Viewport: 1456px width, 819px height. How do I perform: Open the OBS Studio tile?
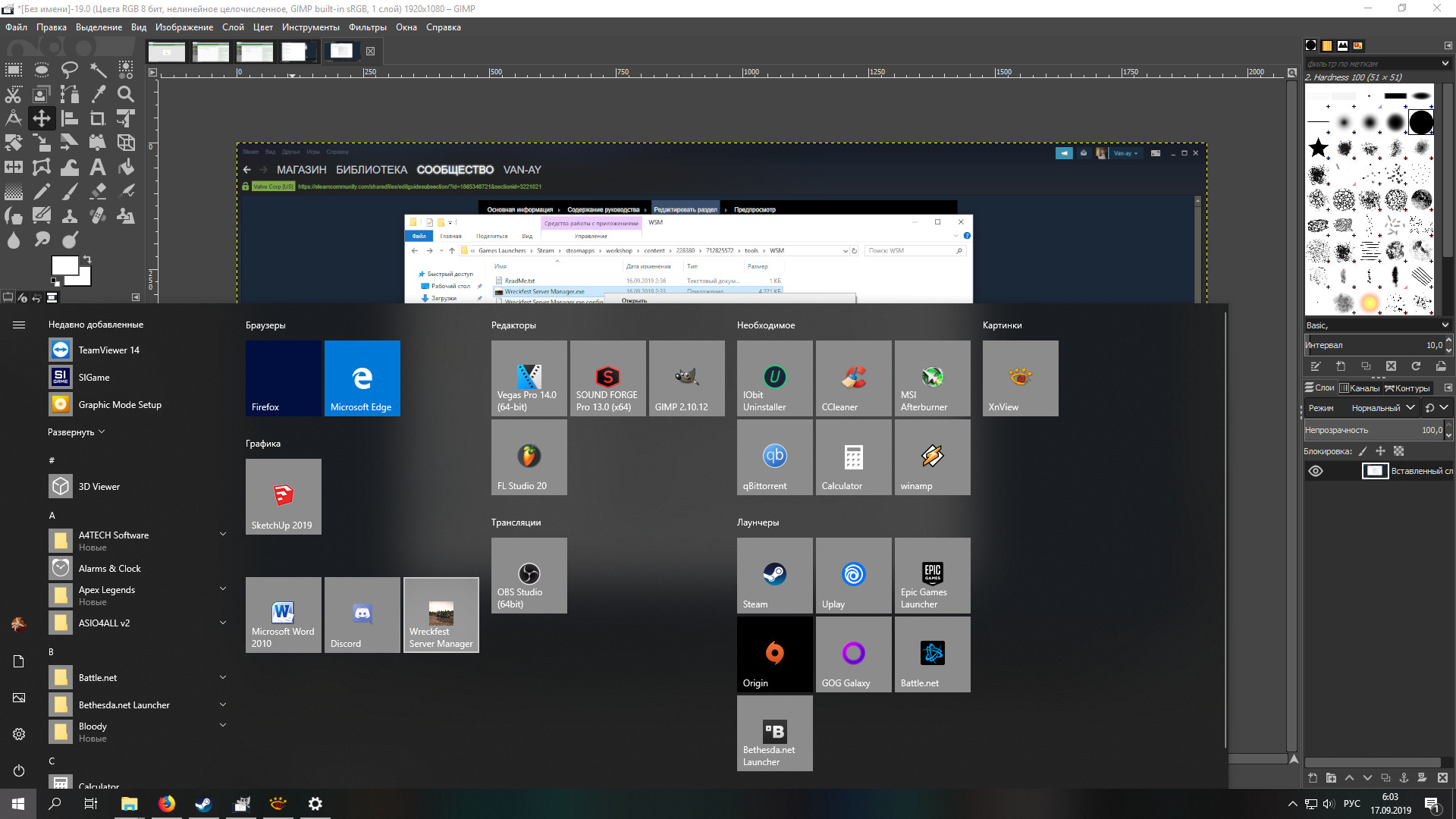tap(529, 576)
